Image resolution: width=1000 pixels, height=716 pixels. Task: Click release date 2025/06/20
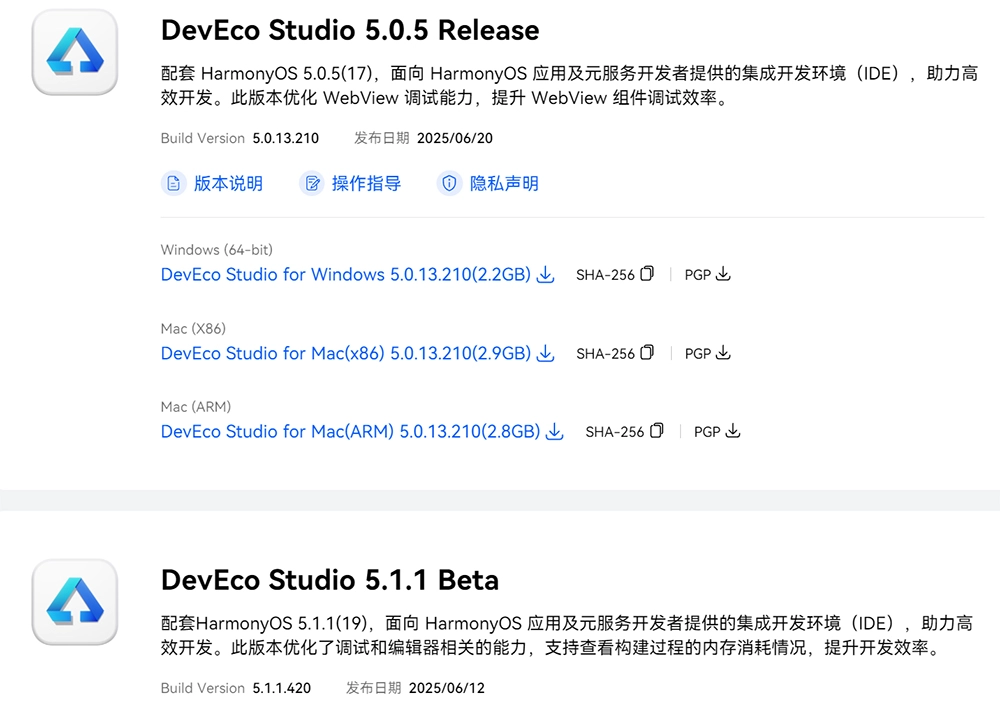point(455,138)
